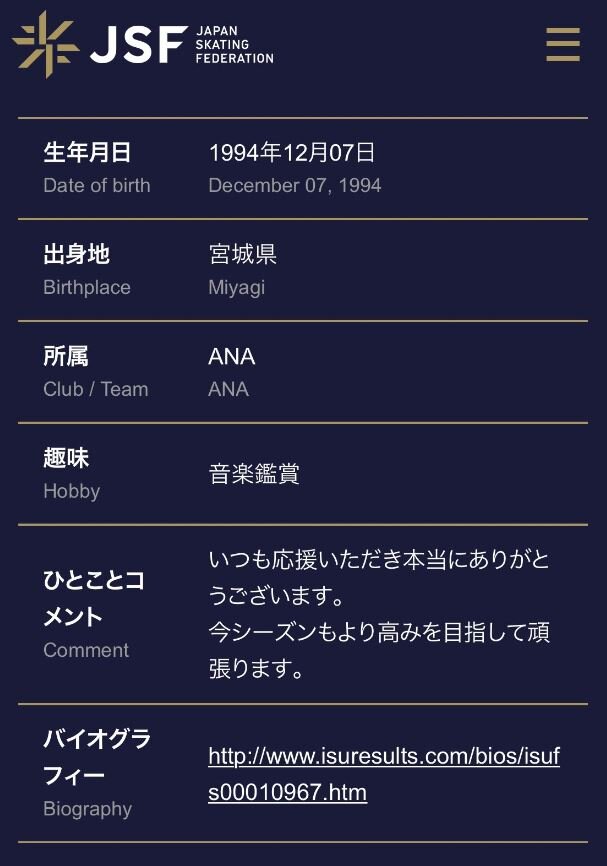
Task: Click the JSF snowflake logo icon
Action: point(46,45)
